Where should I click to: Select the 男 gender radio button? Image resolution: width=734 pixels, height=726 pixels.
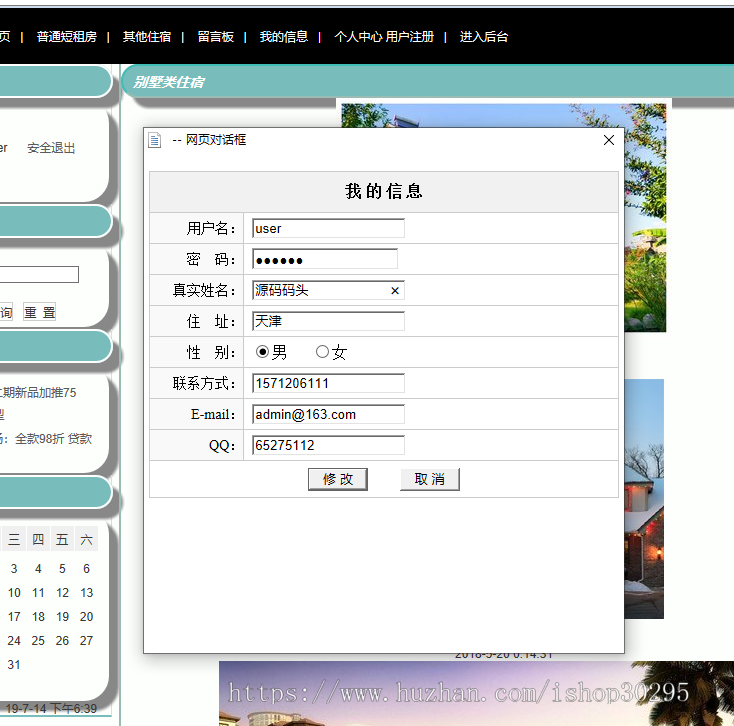[x=262, y=352]
